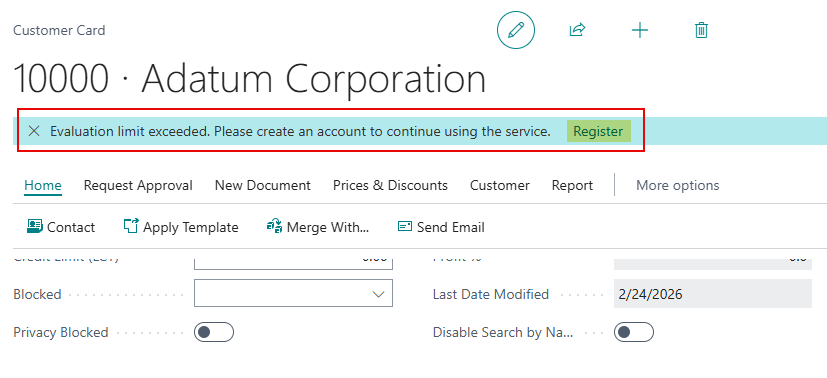The width and height of the screenshot is (827, 378).
Task: Click the 'Last Date Modified' label
Action: (491, 294)
